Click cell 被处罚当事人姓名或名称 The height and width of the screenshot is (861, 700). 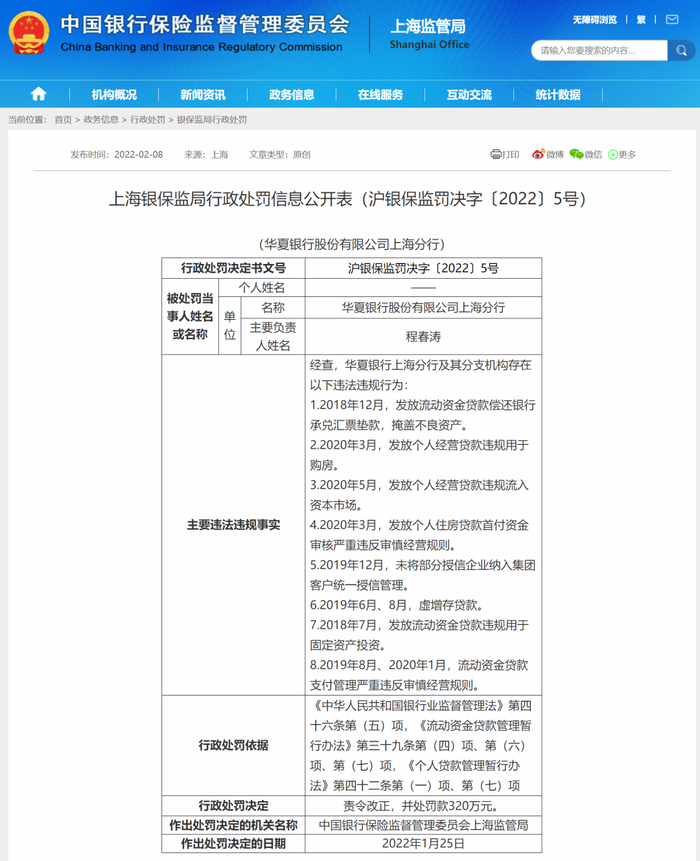(x=190, y=316)
